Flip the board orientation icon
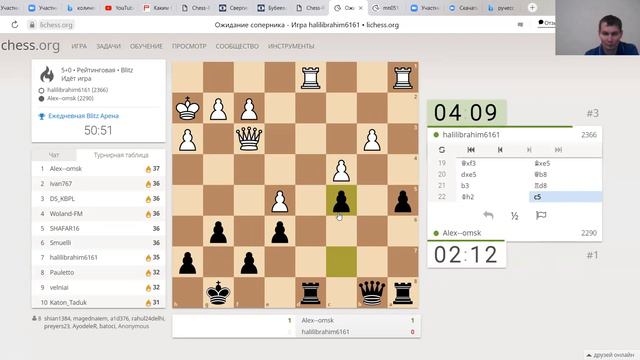The height and width of the screenshot is (360, 640). (x=442, y=150)
